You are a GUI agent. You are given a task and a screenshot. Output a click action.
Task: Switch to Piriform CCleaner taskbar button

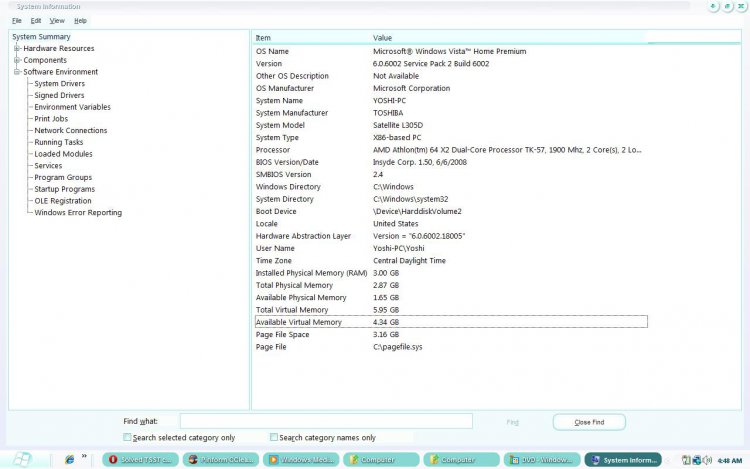click(221, 459)
